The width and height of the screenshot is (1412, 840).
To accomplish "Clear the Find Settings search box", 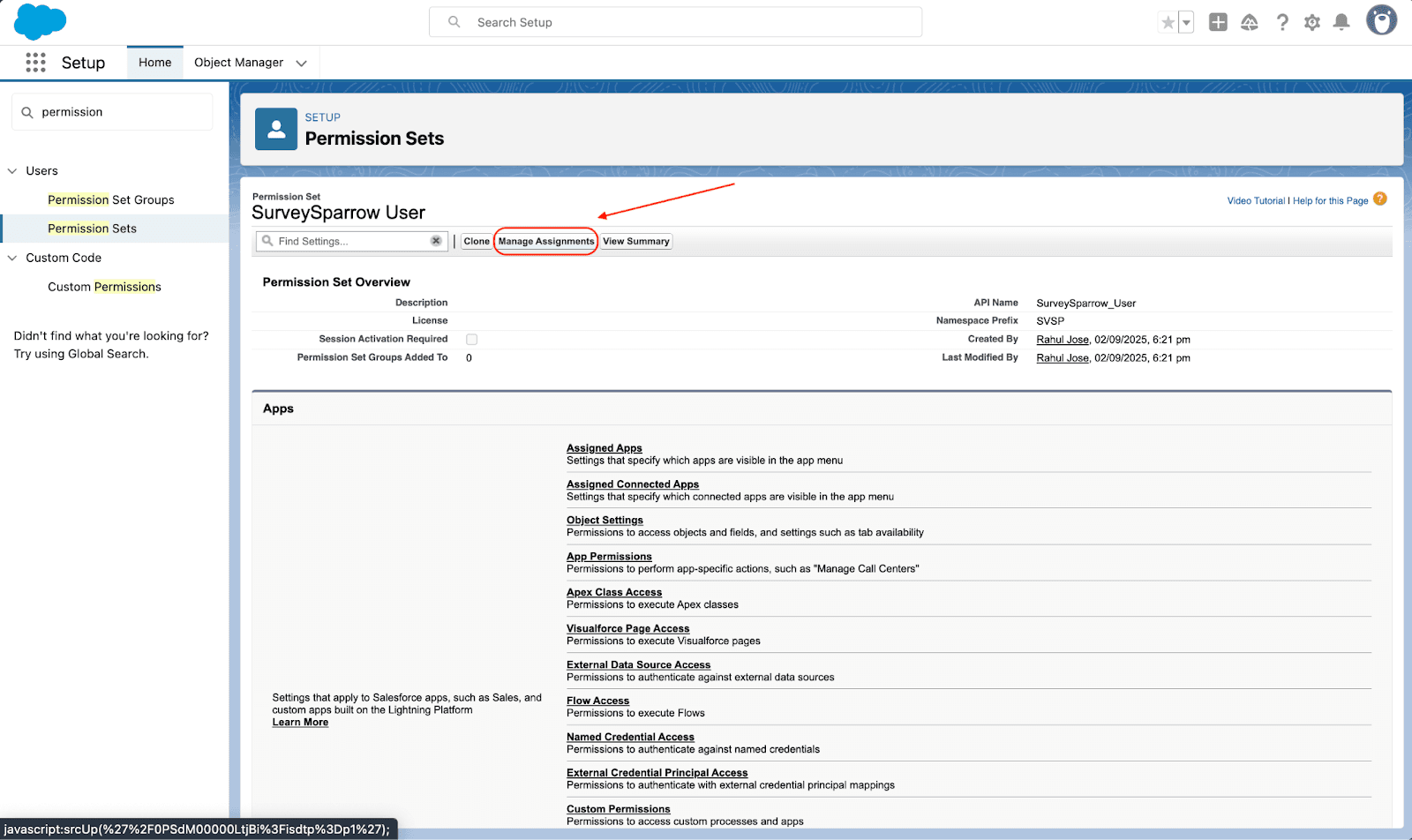I will [x=436, y=241].
